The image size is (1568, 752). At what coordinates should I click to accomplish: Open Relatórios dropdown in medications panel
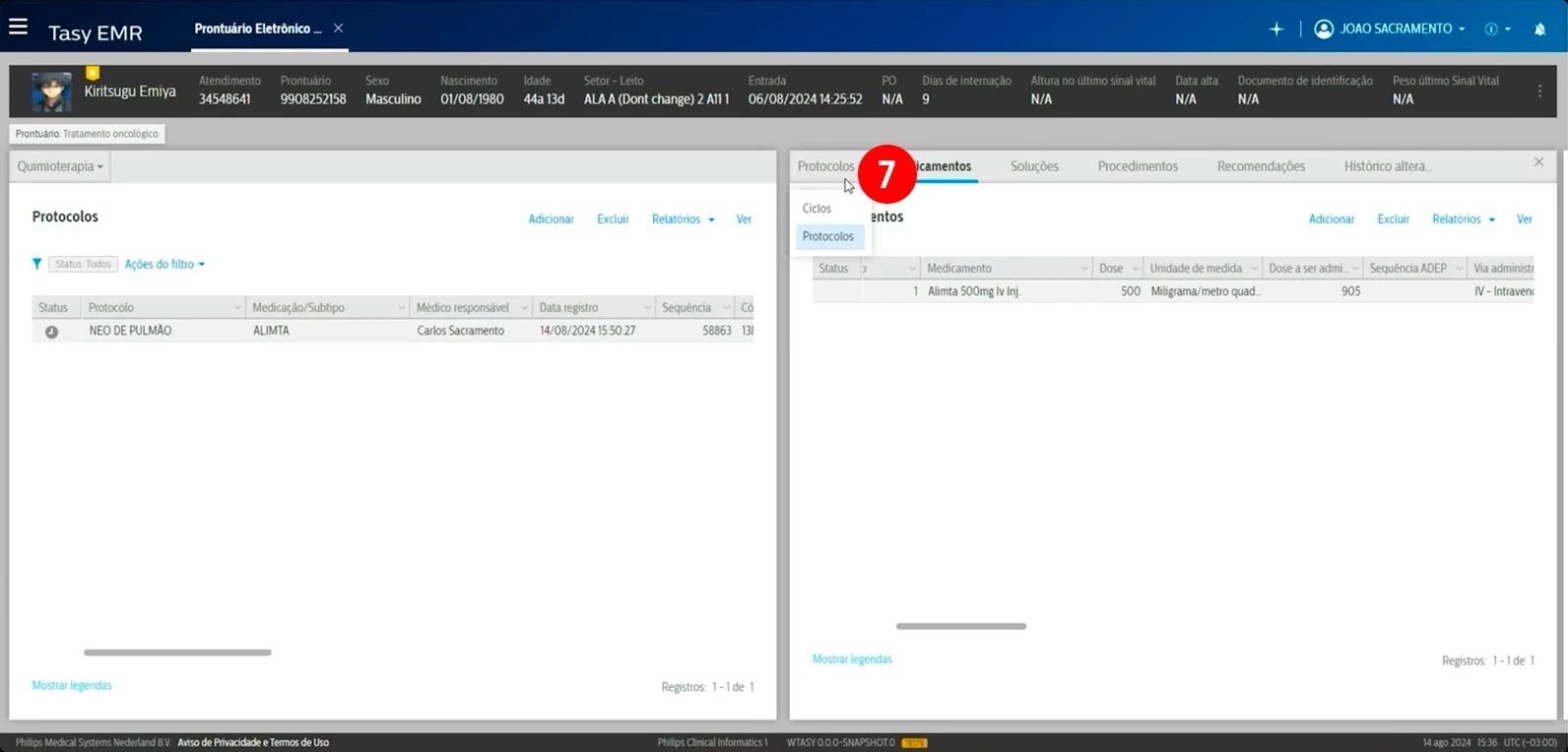(x=1464, y=219)
